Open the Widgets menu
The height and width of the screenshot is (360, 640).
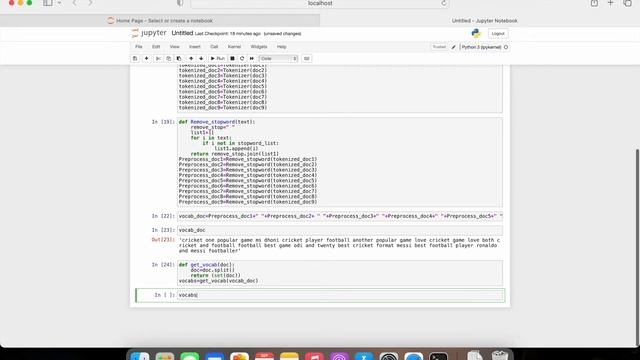[x=259, y=47]
